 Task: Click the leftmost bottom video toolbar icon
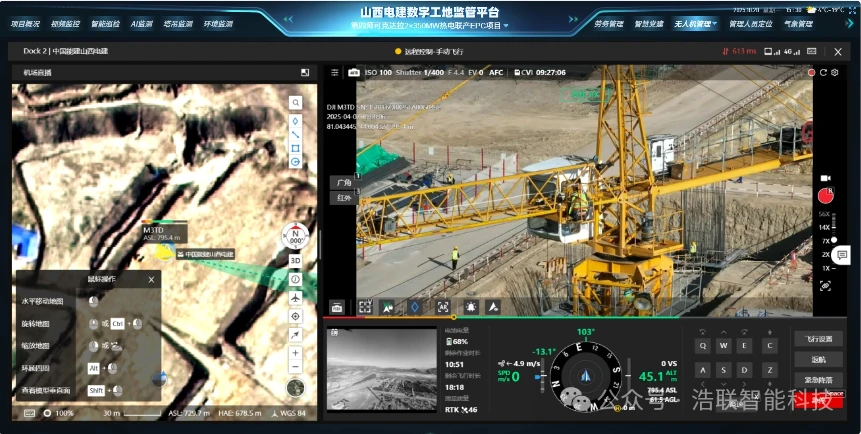(337, 308)
